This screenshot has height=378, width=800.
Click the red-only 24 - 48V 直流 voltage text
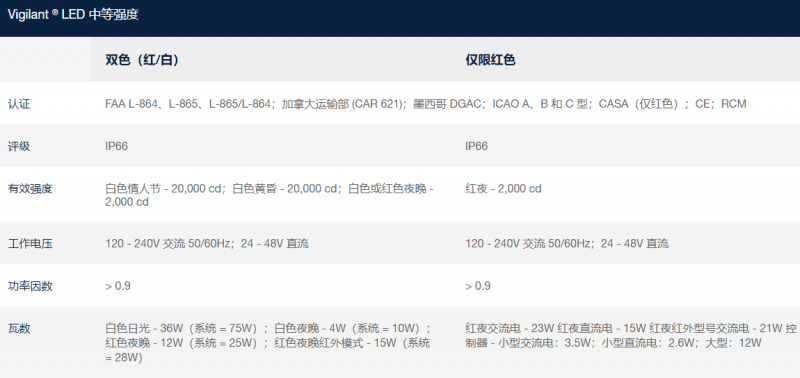[635, 244]
